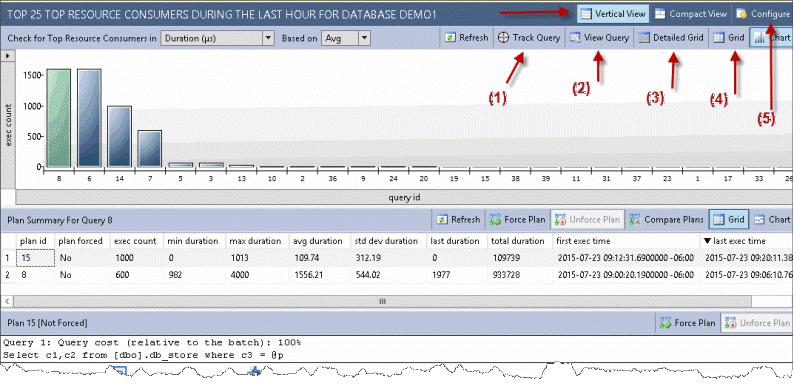Switch to Vertical View layout
The width and height of the screenshot is (794, 386).
[x=613, y=14]
